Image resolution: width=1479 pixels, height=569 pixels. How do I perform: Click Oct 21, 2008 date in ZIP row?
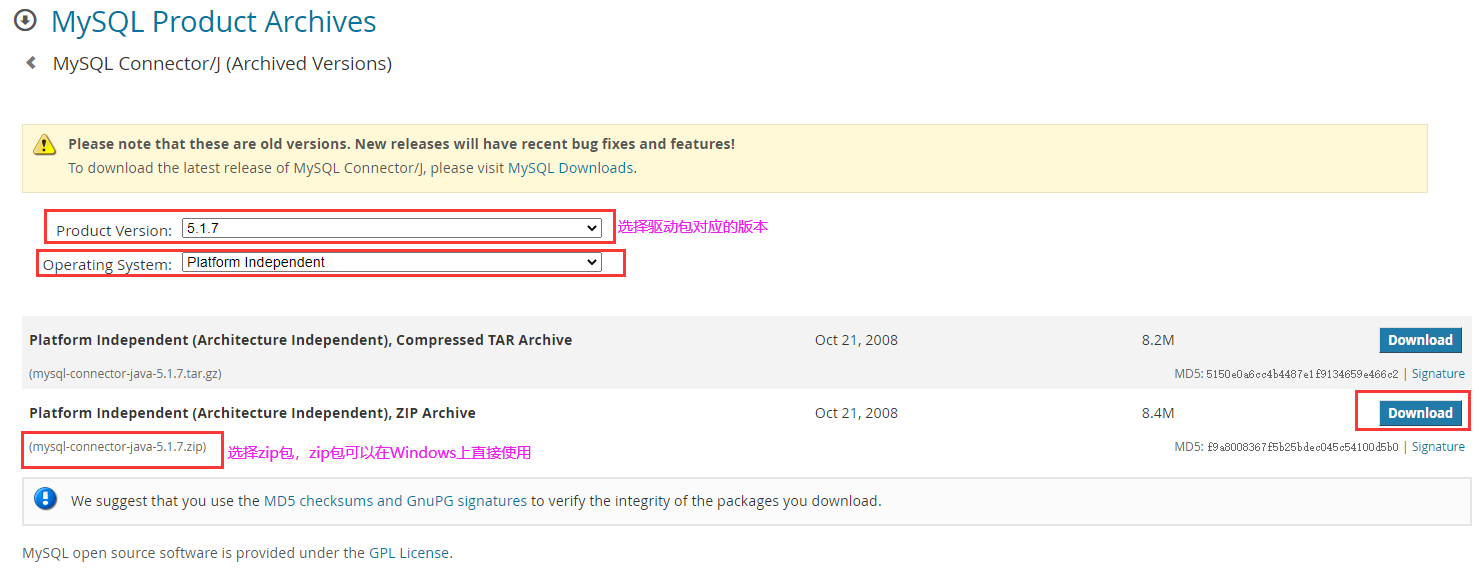point(856,413)
